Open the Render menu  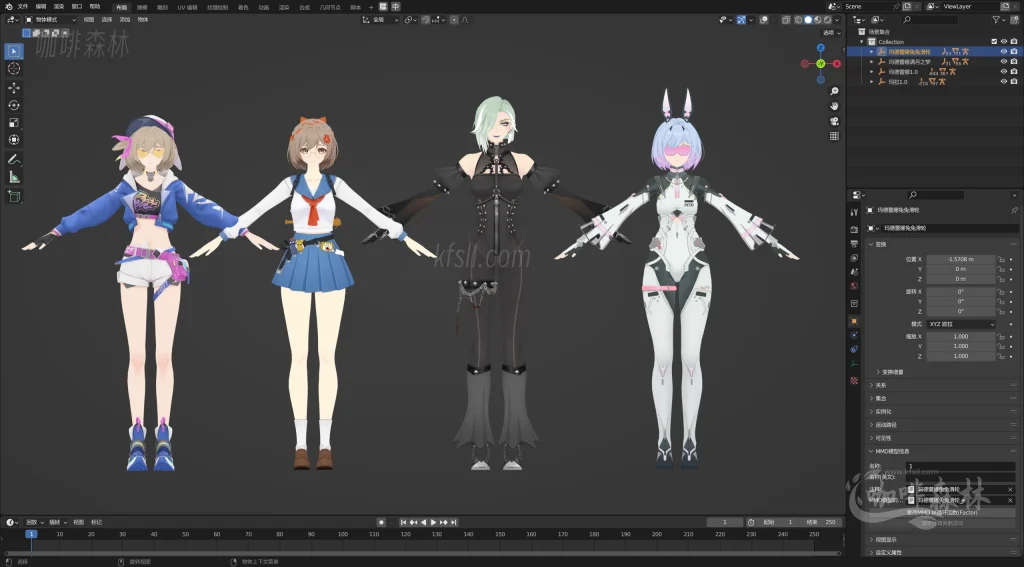pyautogui.click(x=59, y=7)
